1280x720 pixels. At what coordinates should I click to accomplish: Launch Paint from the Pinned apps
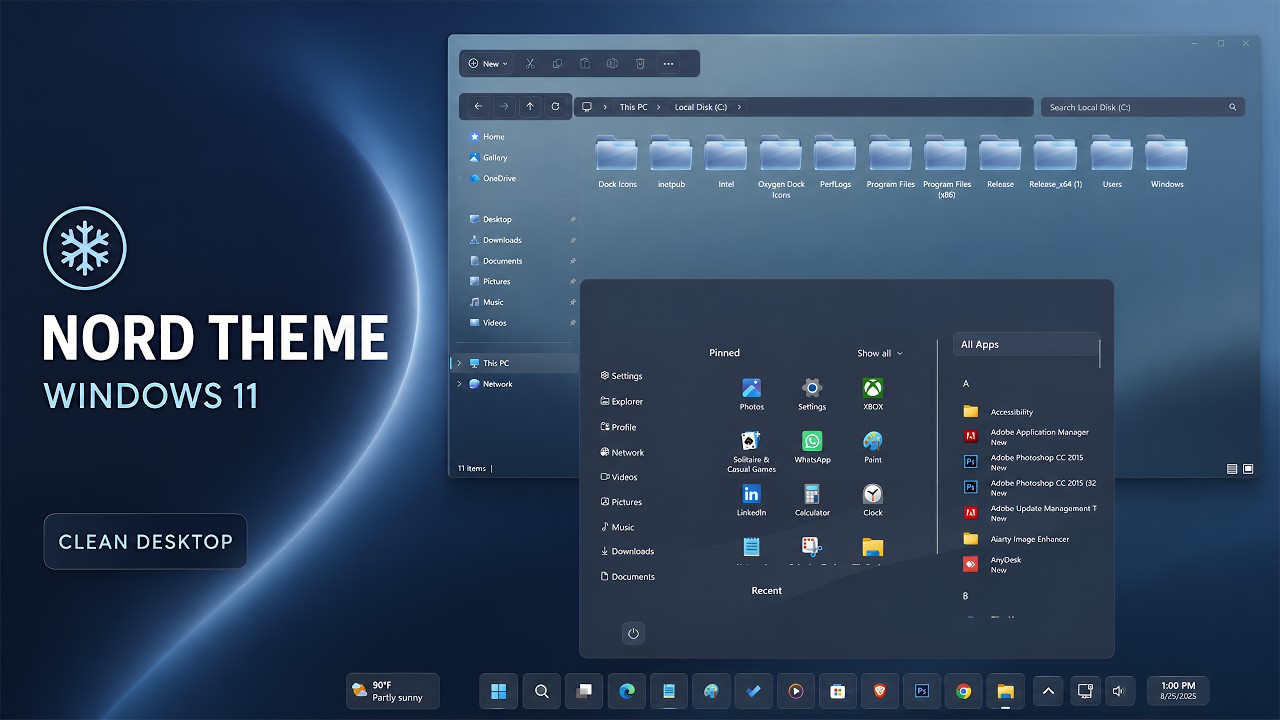(x=873, y=447)
